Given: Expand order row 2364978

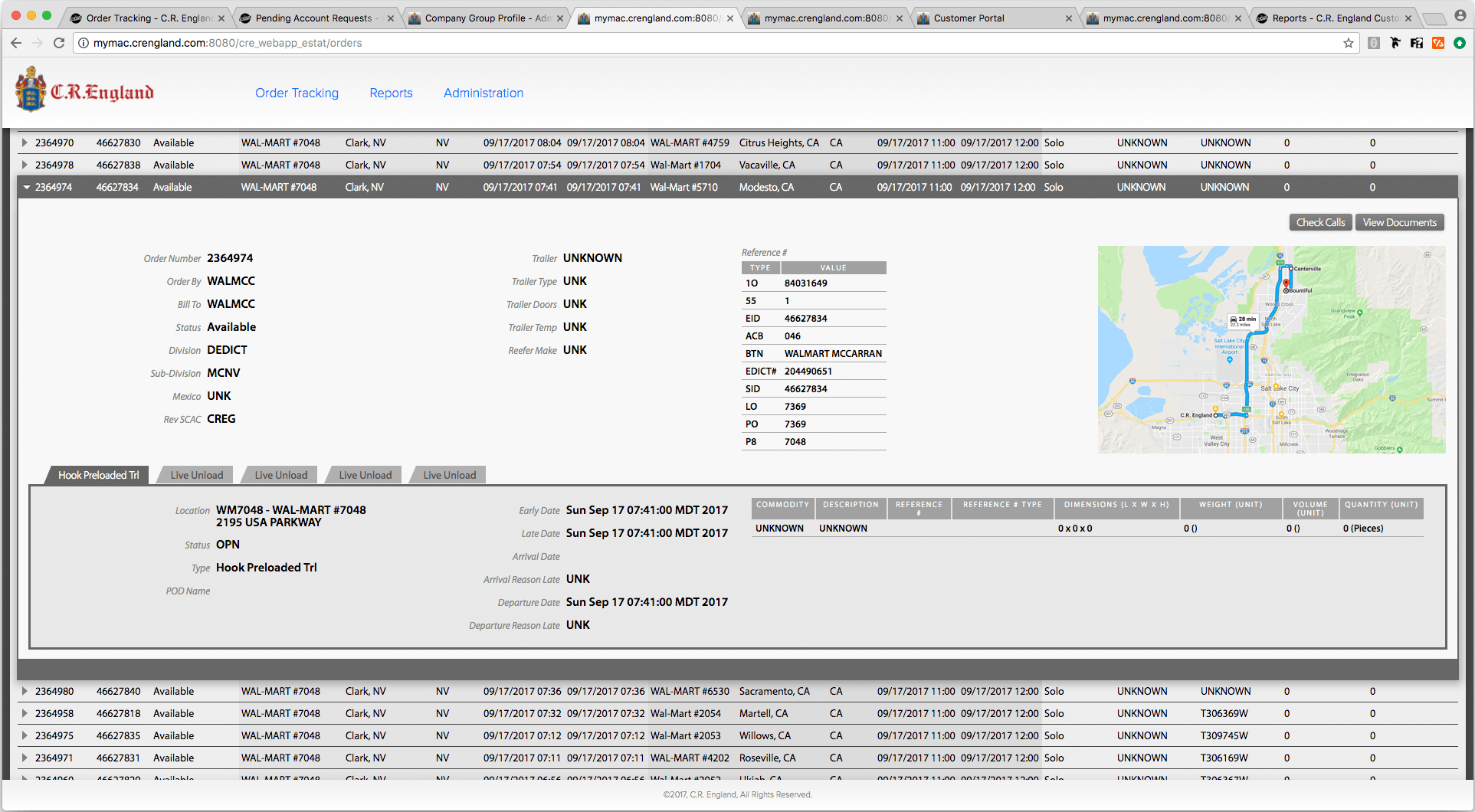Looking at the screenshot, I should pyautogui.click(x=25, y=165).
